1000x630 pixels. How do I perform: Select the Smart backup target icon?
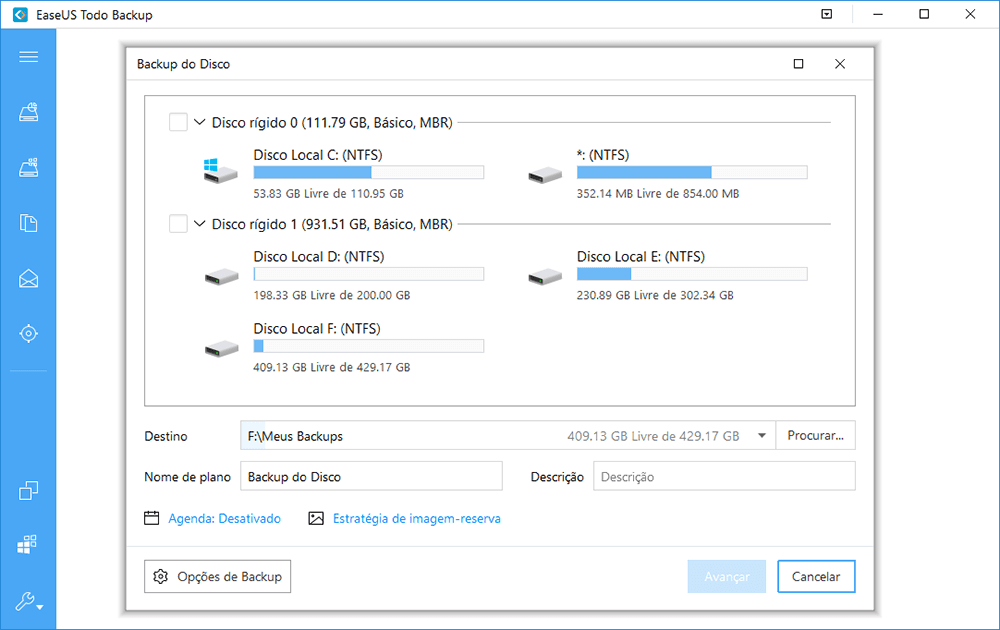point(28,333)
